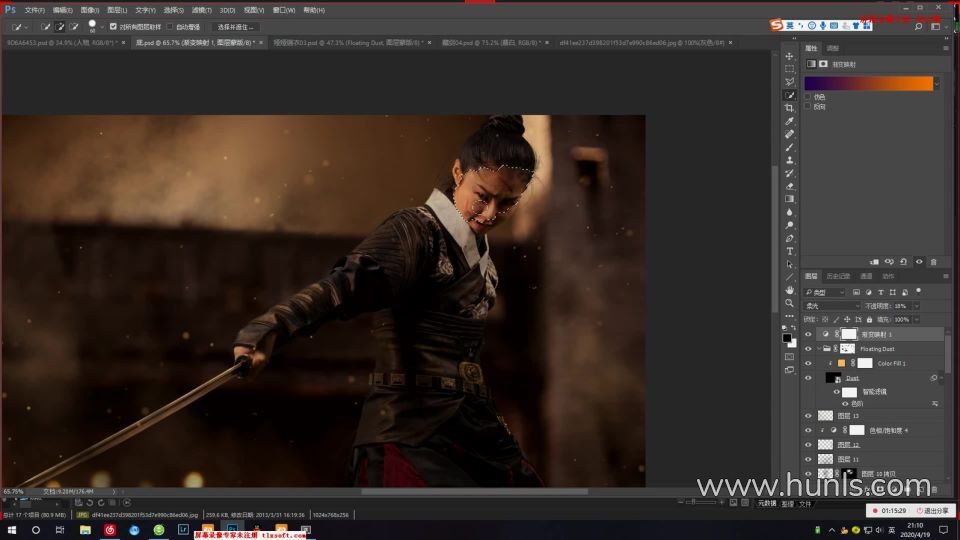This screenshot has height=540, width=960.
Task: Select the Zoom tool in toolbar
Action: coord(789,303)
